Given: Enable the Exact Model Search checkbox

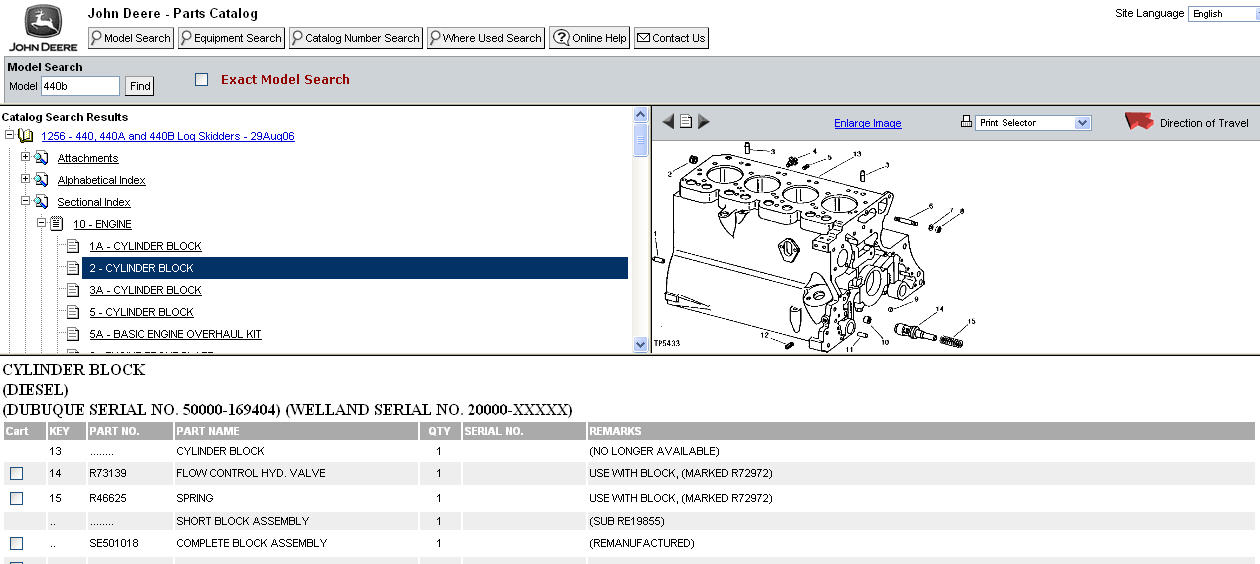Looking at the screenshot, I should (x=202, y=80).
